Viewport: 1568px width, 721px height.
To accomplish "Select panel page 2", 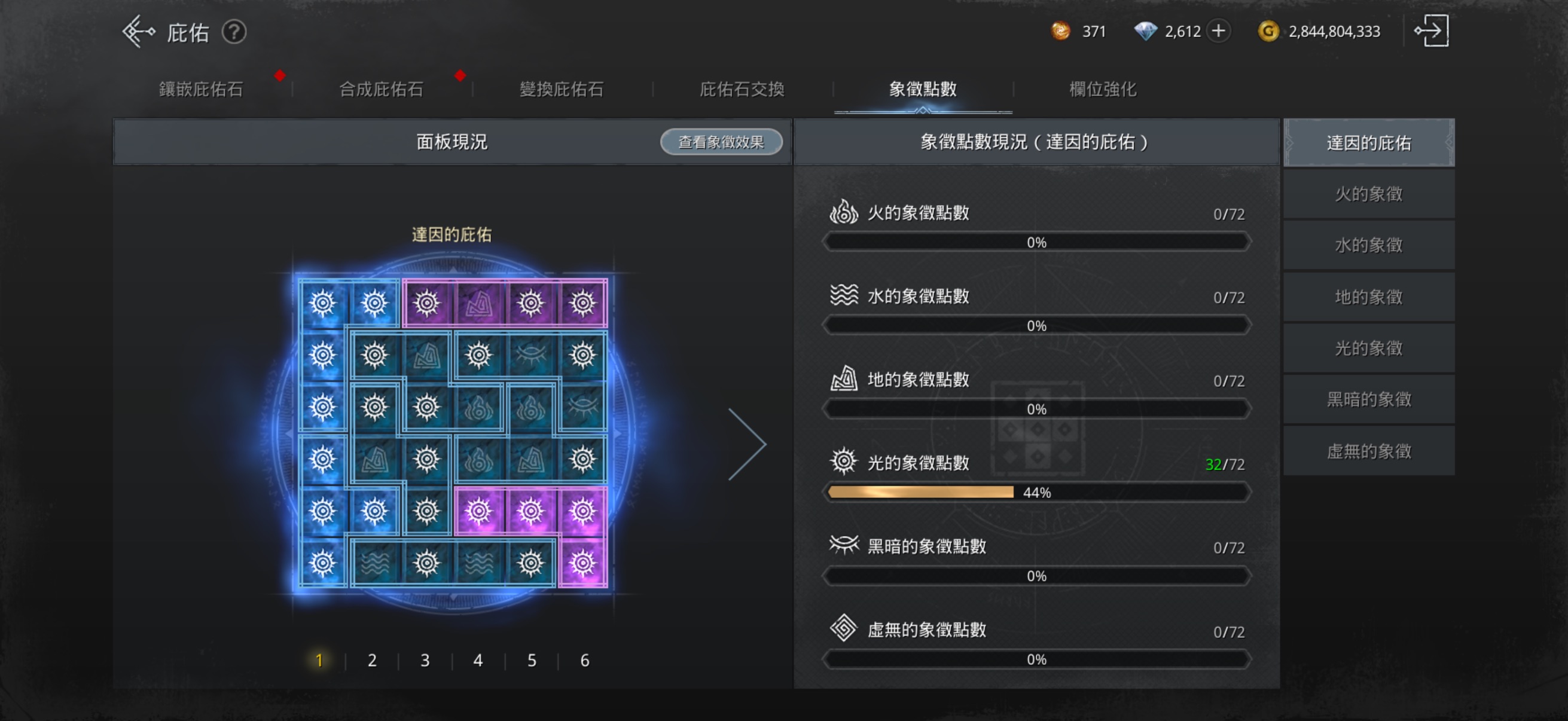I will point(372,660).
